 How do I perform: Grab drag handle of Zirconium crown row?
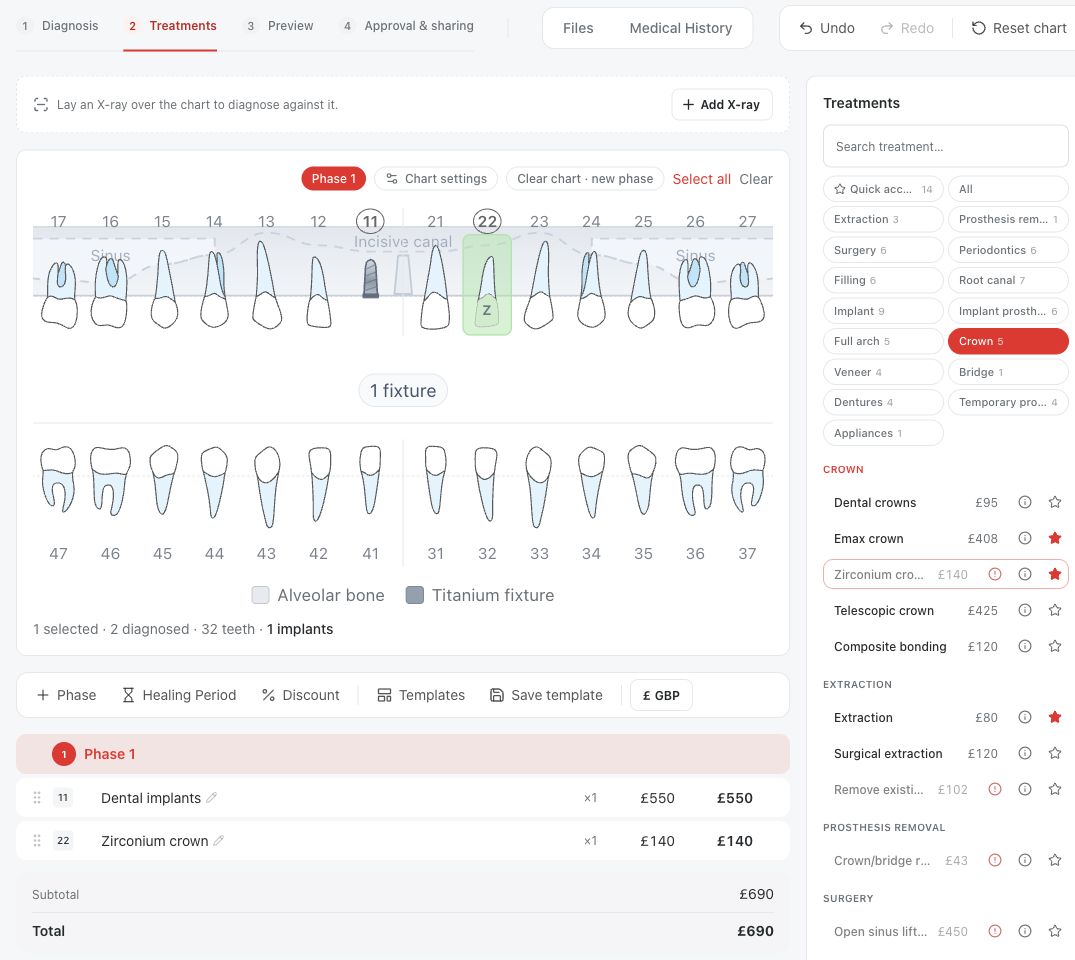37,841
